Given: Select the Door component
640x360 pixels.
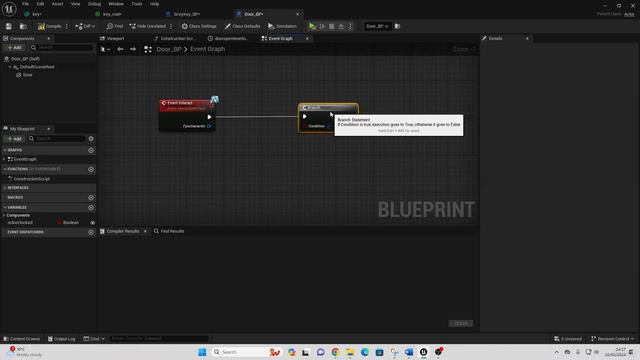Looking at the screenshot, I should pyautogui.click(x=27, y=75).
